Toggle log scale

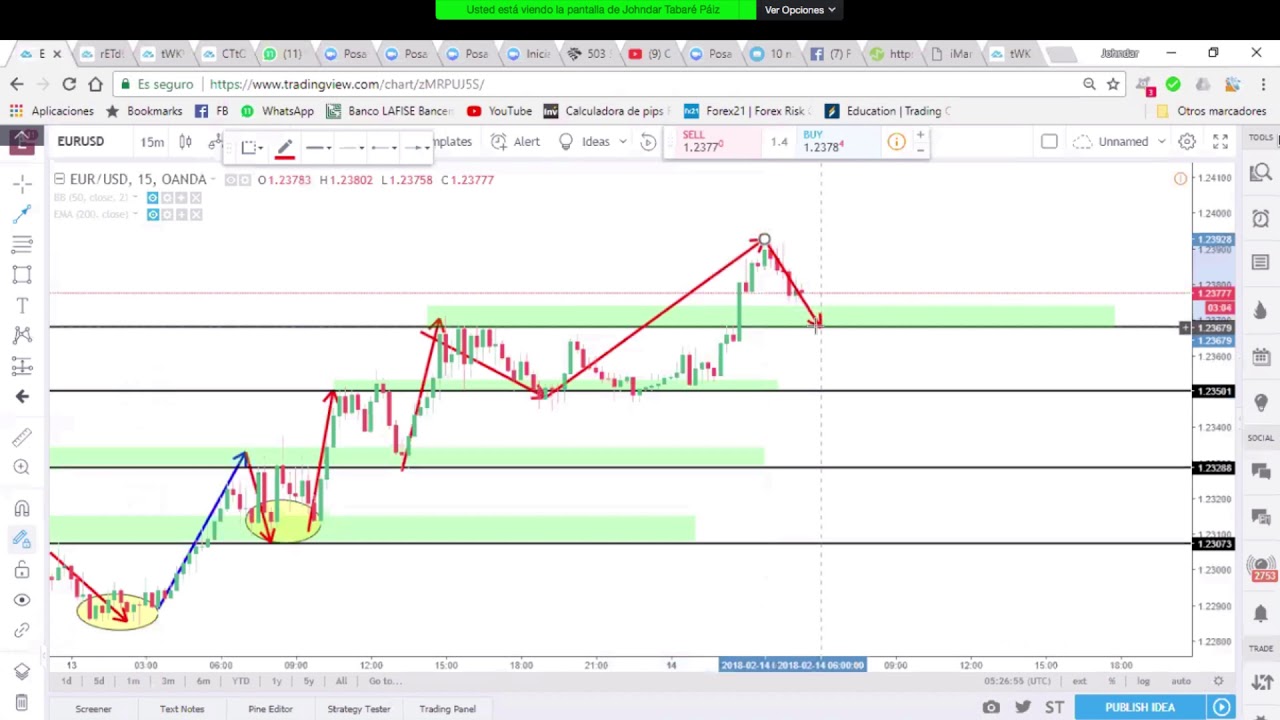point(1143,681)
